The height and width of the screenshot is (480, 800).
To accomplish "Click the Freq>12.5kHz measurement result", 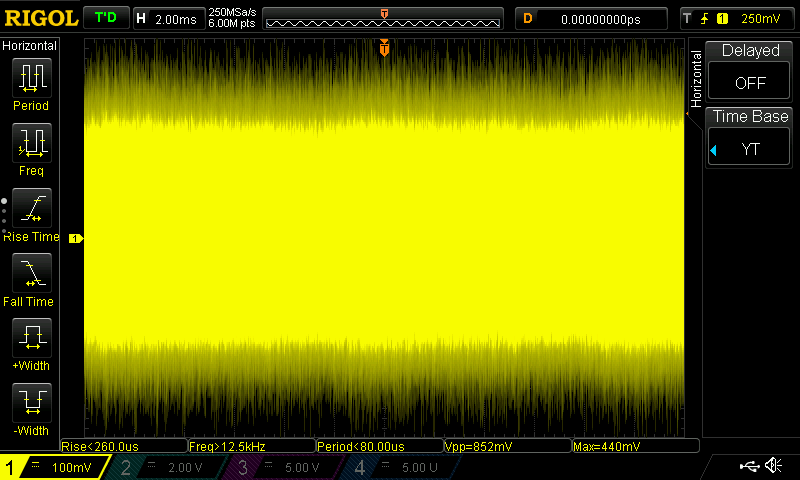I will [252, 446].
